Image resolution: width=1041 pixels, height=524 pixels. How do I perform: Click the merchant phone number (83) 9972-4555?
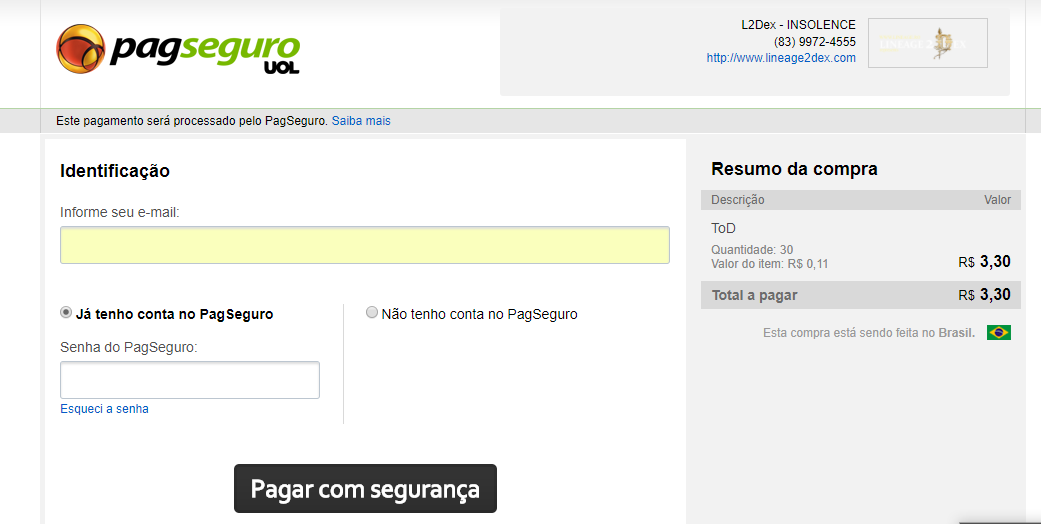point(814,42)
